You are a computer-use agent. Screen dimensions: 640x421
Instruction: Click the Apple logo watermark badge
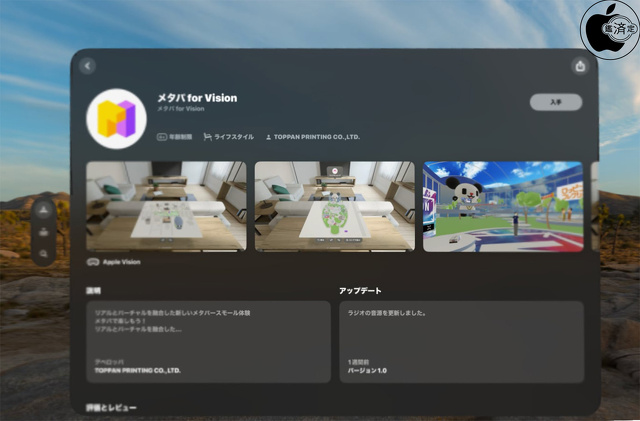611,27
